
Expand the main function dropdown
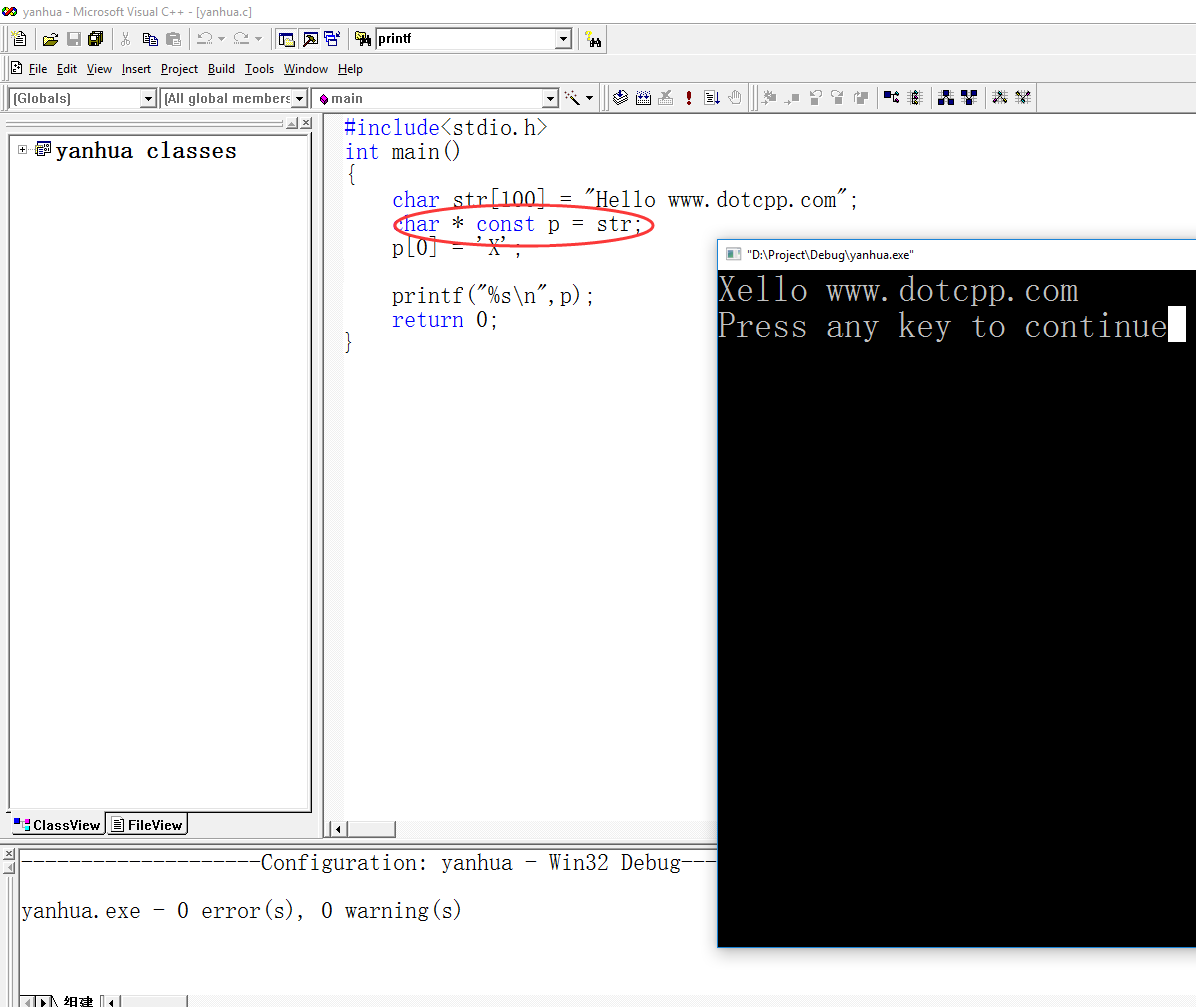point(549,98)
